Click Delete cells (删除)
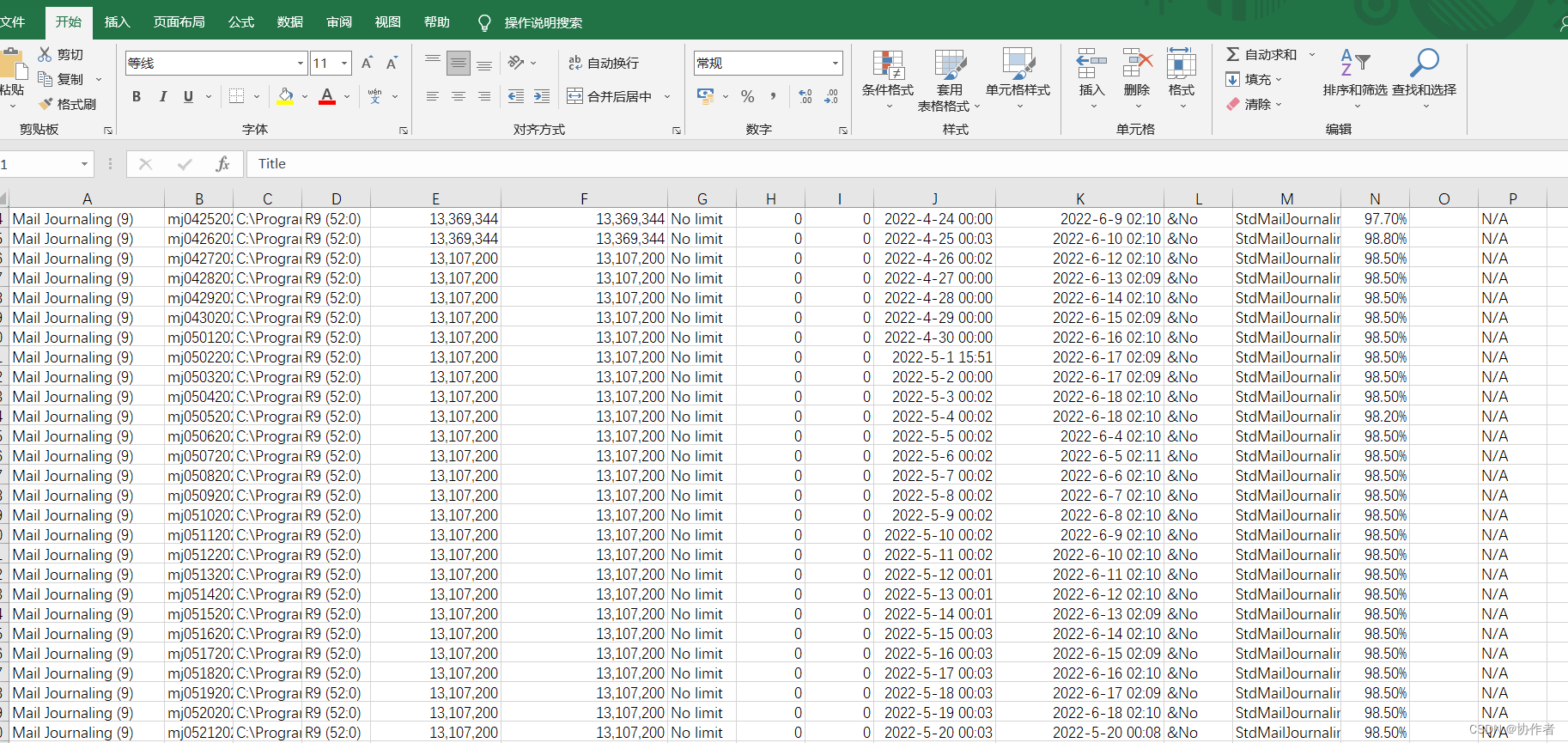The height and width of the screenshot is (743, 1568). (x=1137, y=80)
